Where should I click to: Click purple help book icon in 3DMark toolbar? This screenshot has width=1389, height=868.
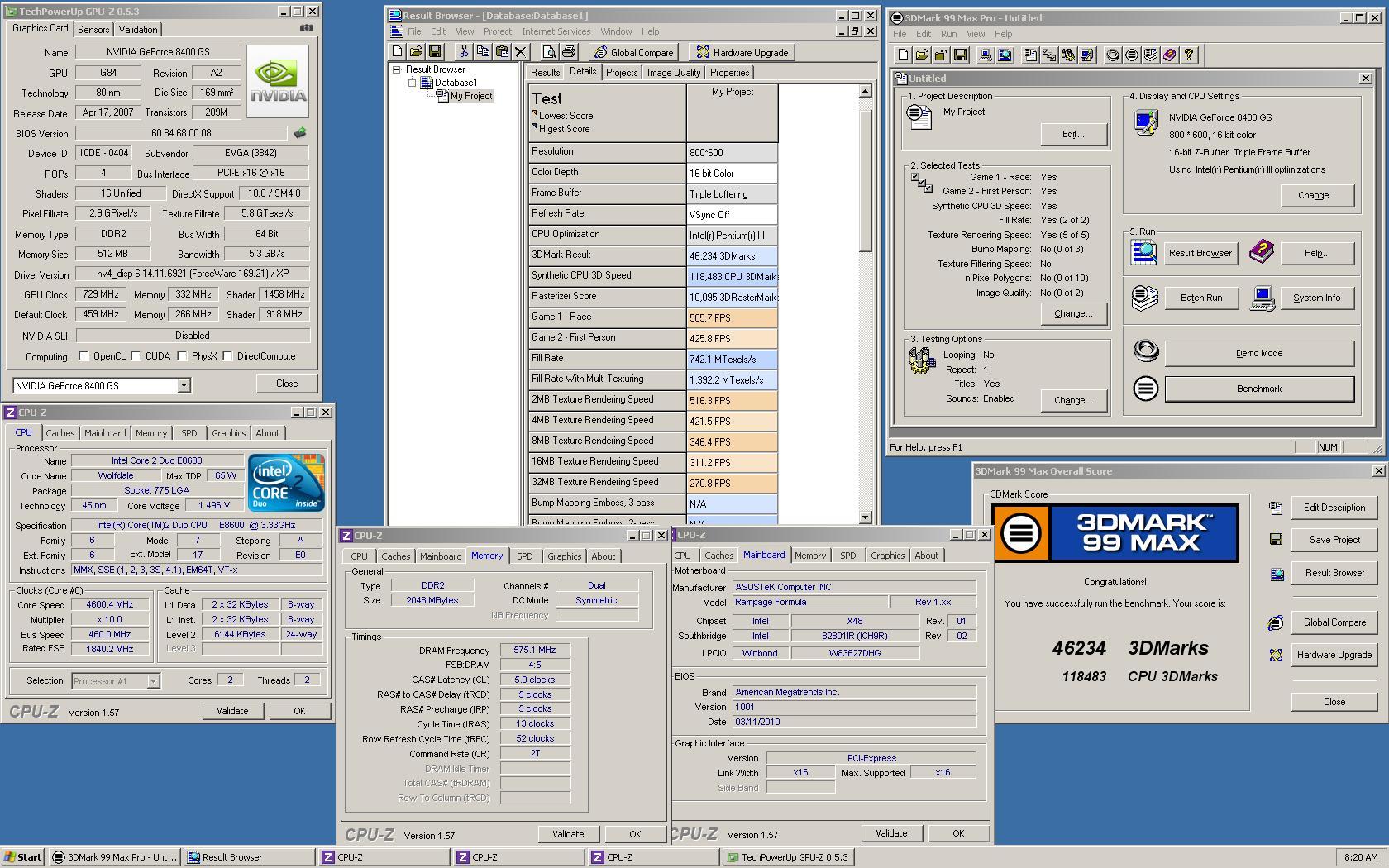click(1170, 55)
